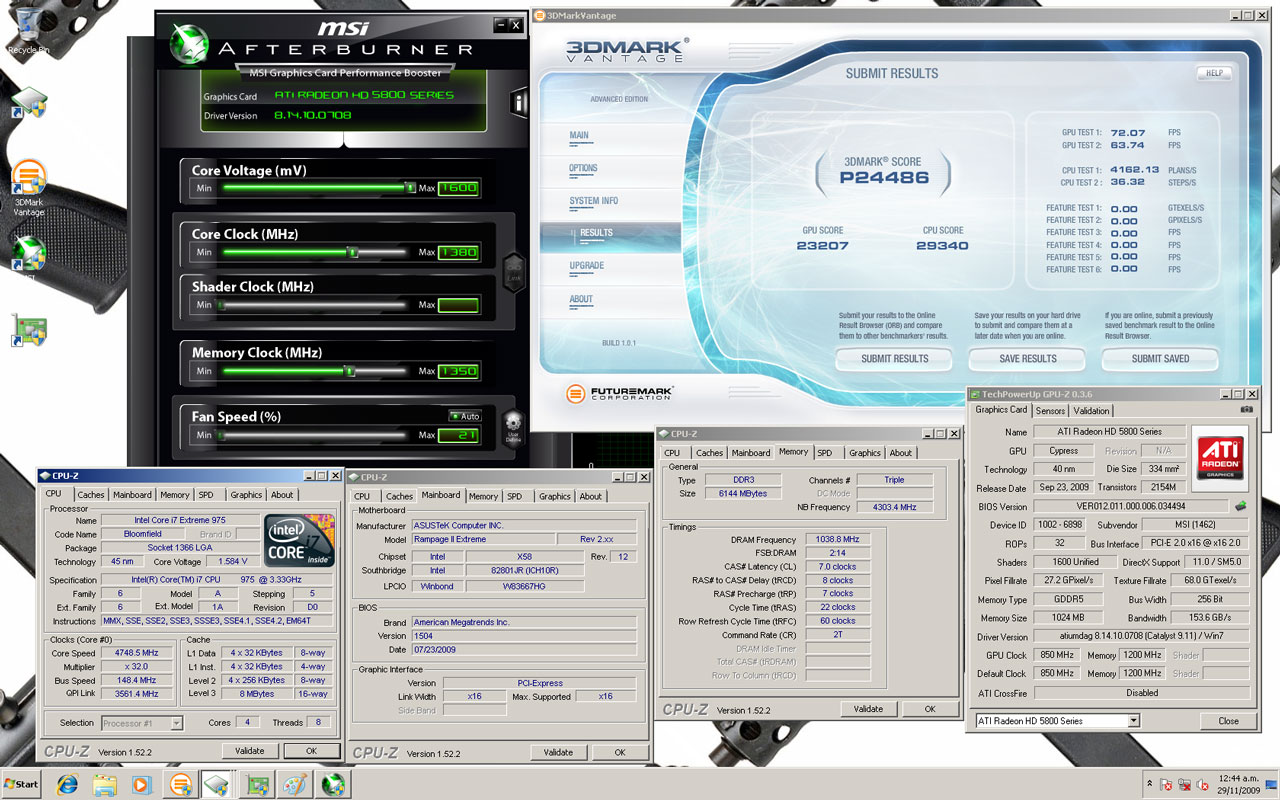Expand the GPU-Z graphics card dropdown
The image size is (1280, 800).
pos(1133,721)
